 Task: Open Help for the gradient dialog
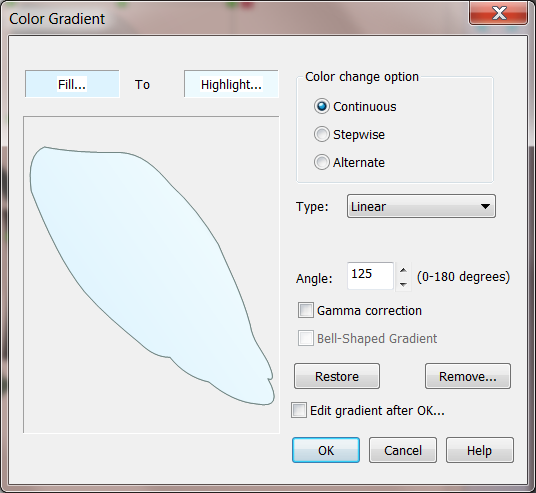pos(480,450)
